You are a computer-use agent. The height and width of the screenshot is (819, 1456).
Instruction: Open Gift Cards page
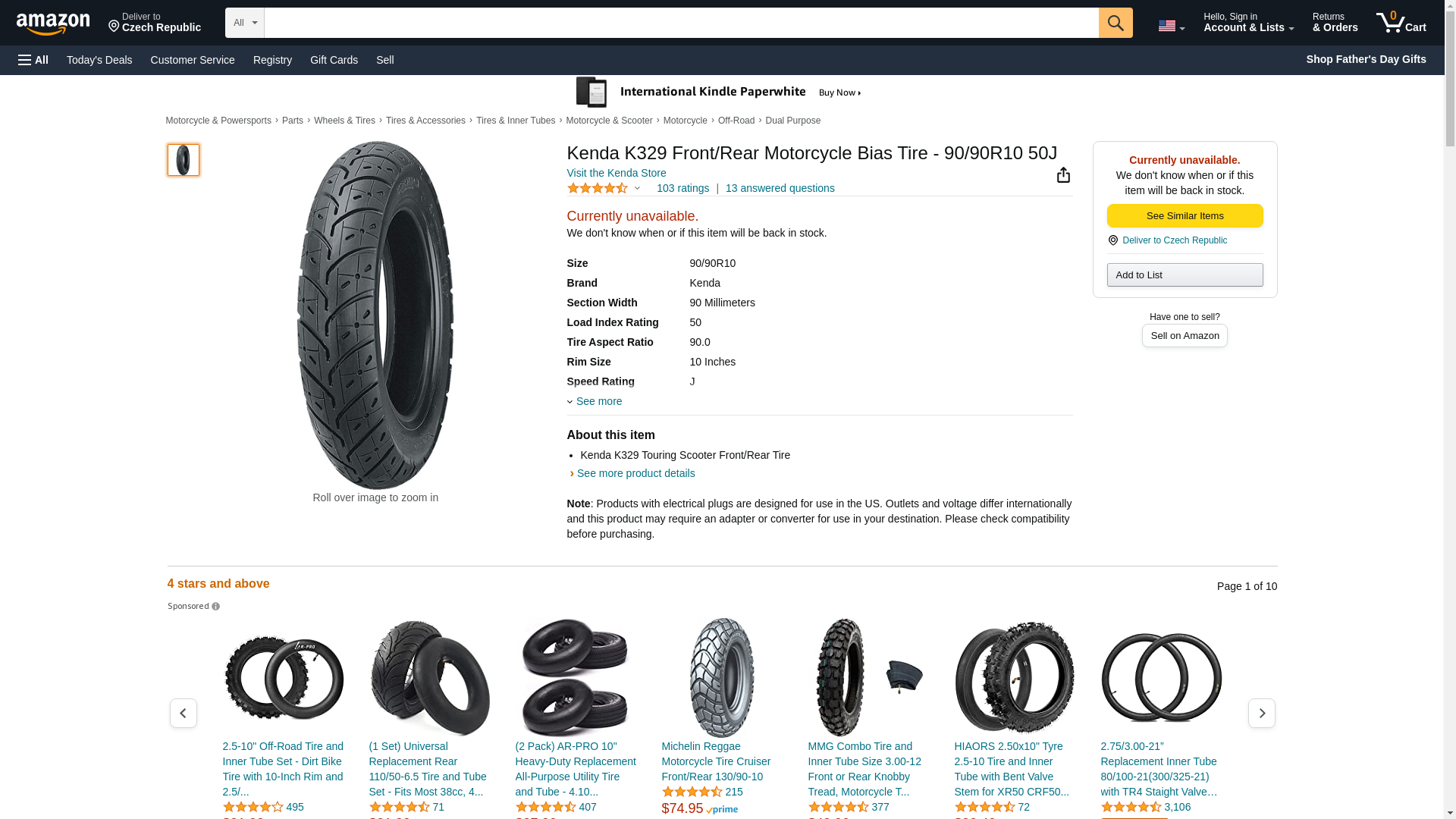(334, 60)
